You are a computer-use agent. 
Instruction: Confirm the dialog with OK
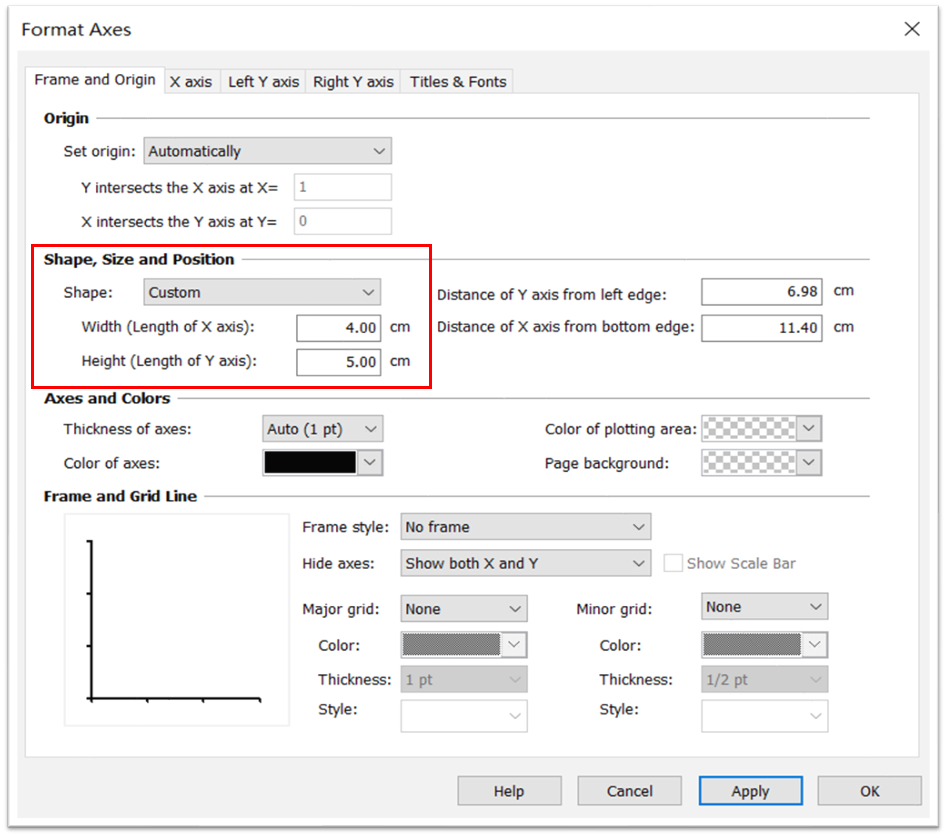pos(870,791)
